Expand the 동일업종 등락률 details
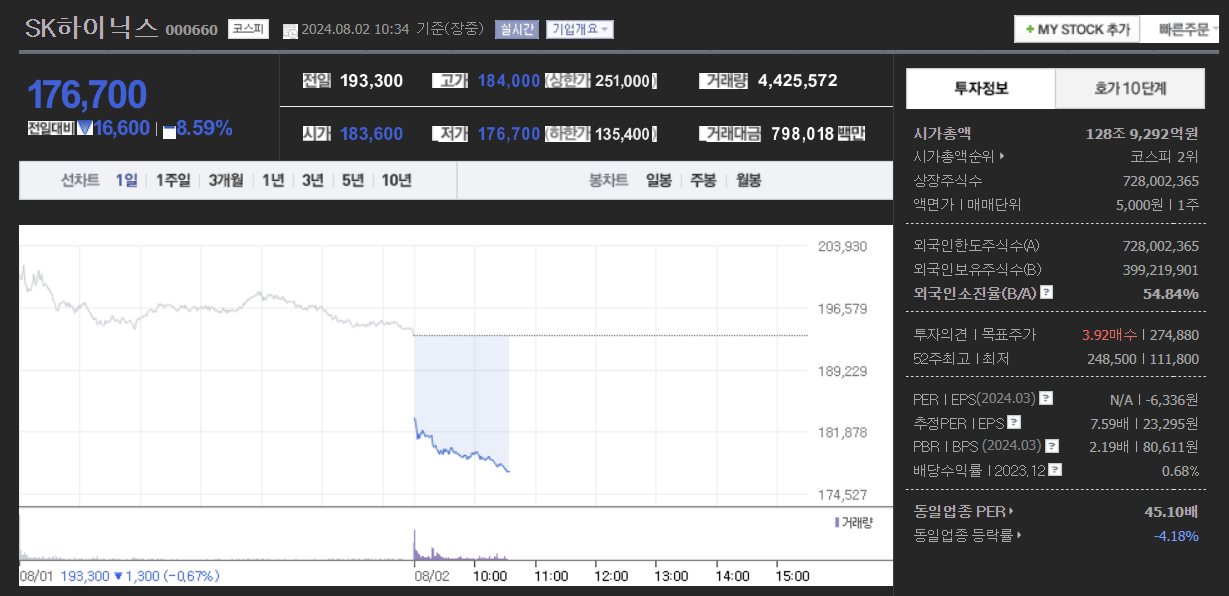This screenshot has width=1229, height=596. (965, 535)
